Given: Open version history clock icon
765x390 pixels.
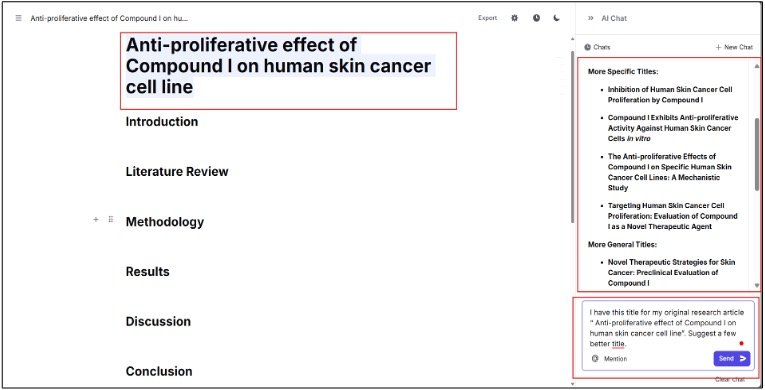Looking at the screenshot, I should pos(536,18).
